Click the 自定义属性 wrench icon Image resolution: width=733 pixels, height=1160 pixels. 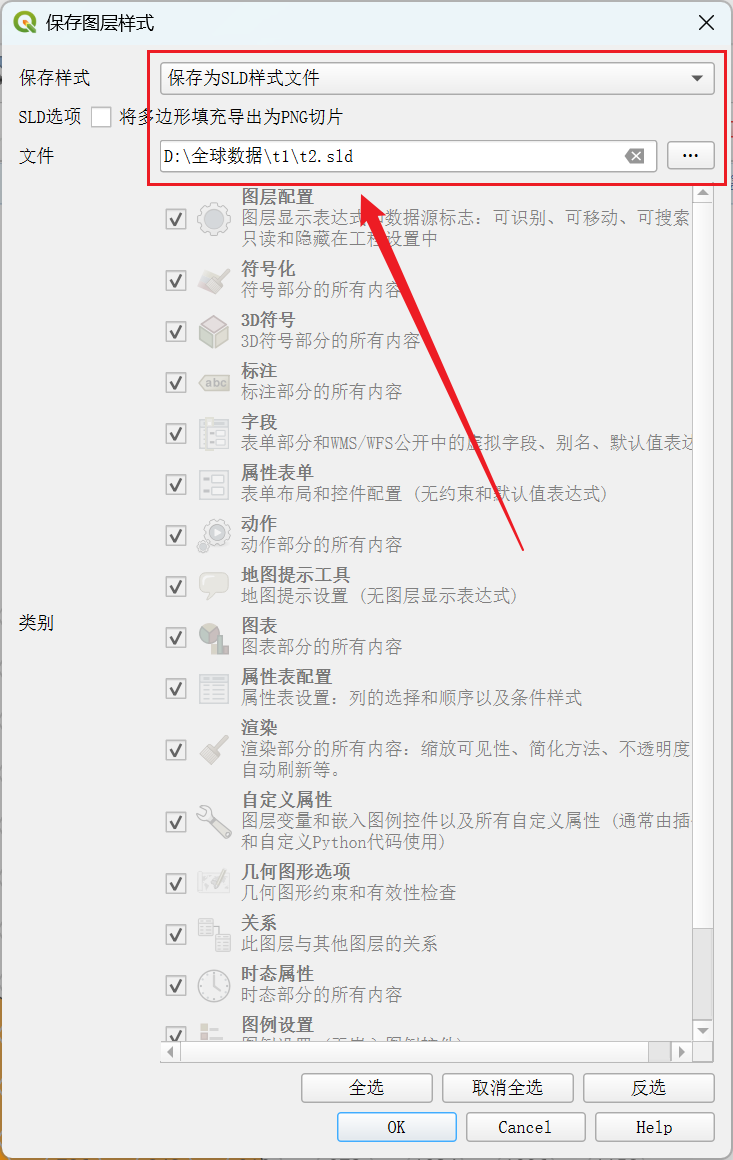[214, 821]
